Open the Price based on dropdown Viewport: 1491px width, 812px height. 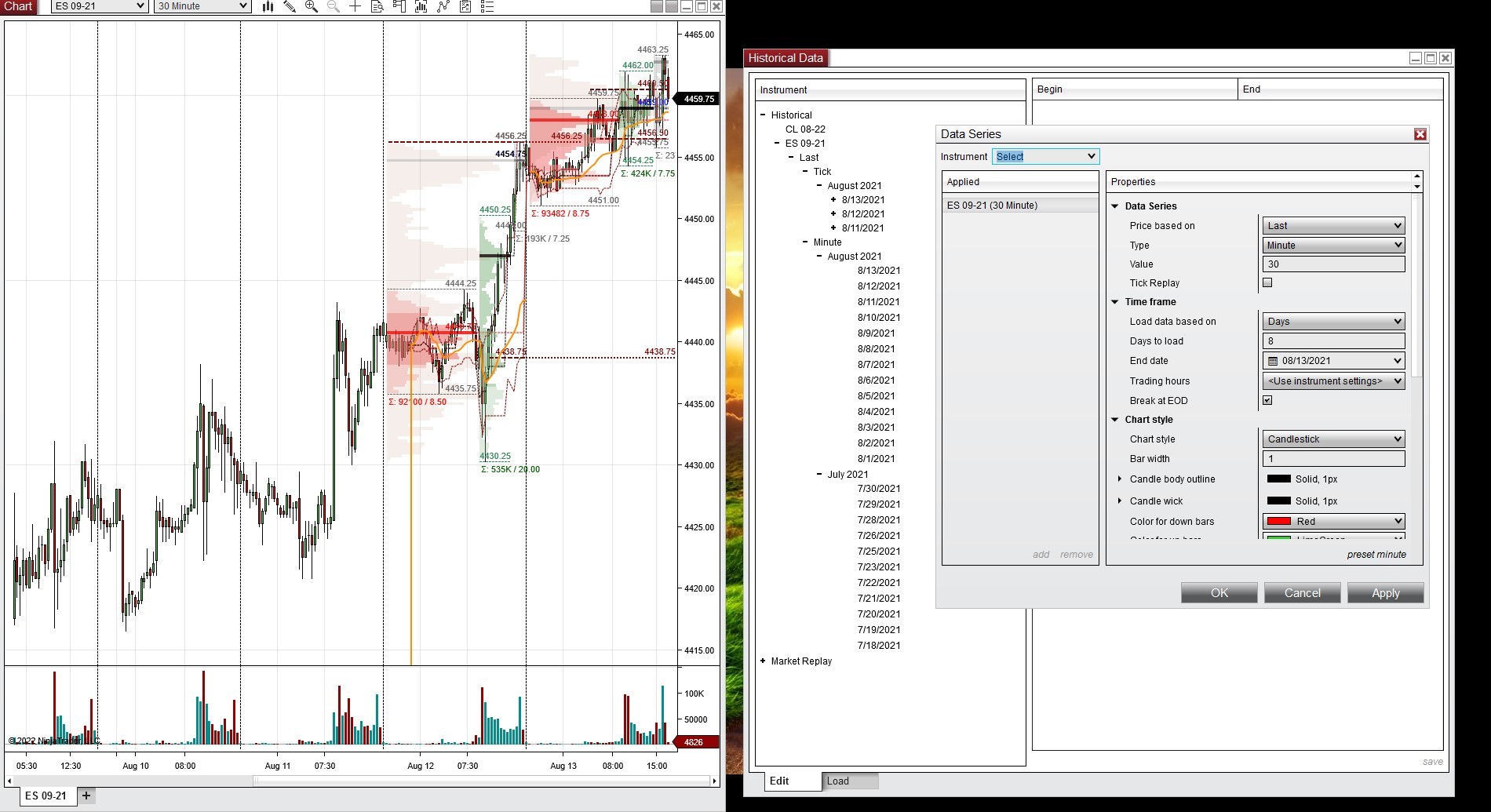coord(1334,226)
